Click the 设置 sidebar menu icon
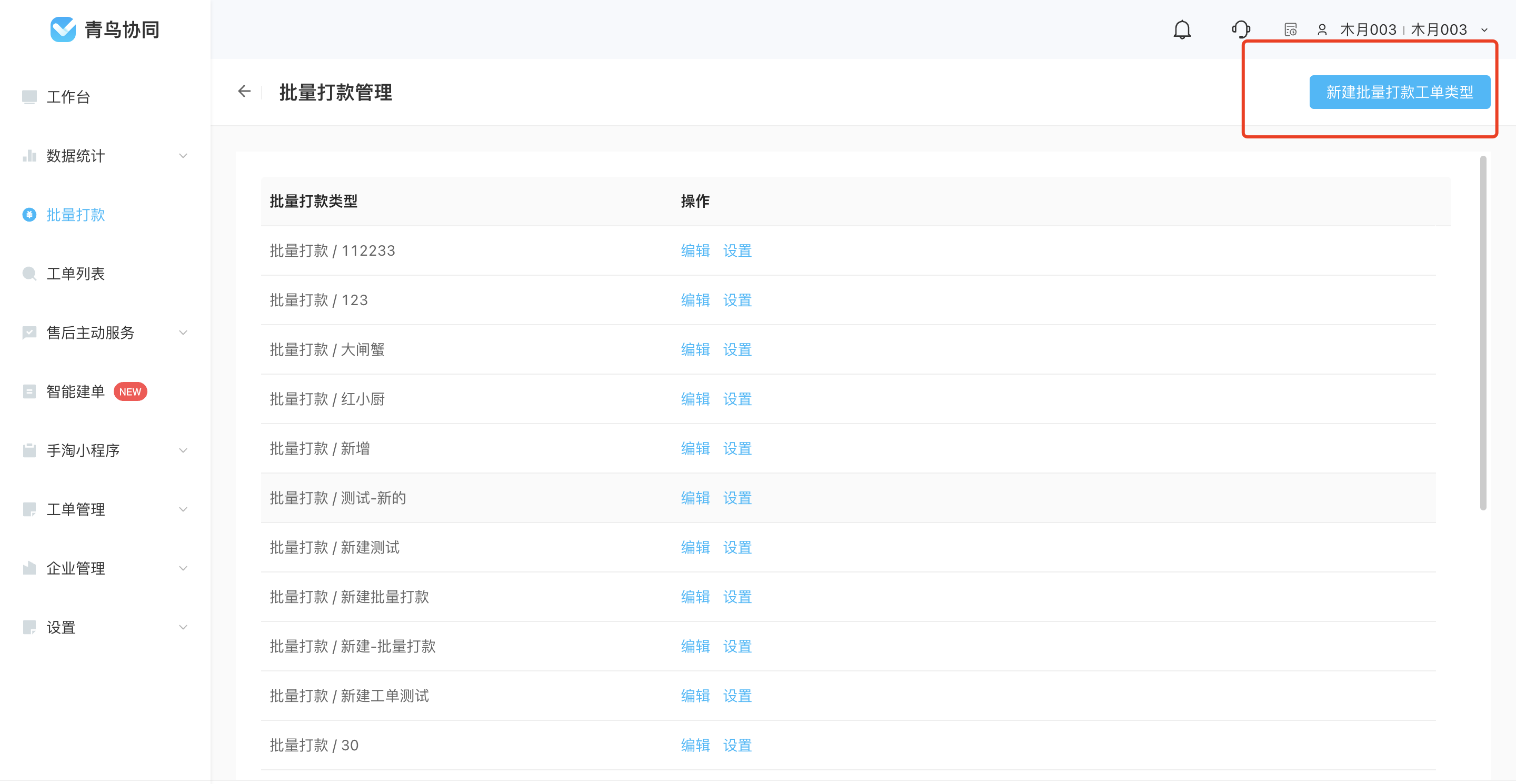Viewport: 1516px width, 784px height. (x=29, y=627)
